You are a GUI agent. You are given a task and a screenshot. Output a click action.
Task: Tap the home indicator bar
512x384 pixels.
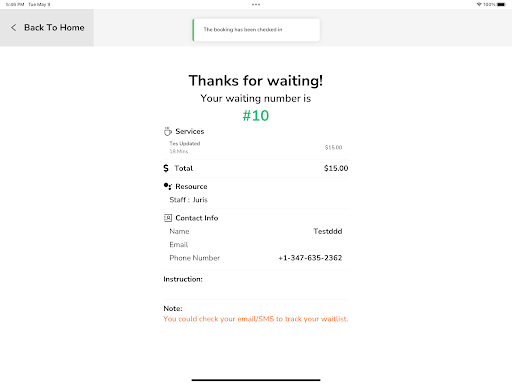pyautogui.click(x=256, y=380)
